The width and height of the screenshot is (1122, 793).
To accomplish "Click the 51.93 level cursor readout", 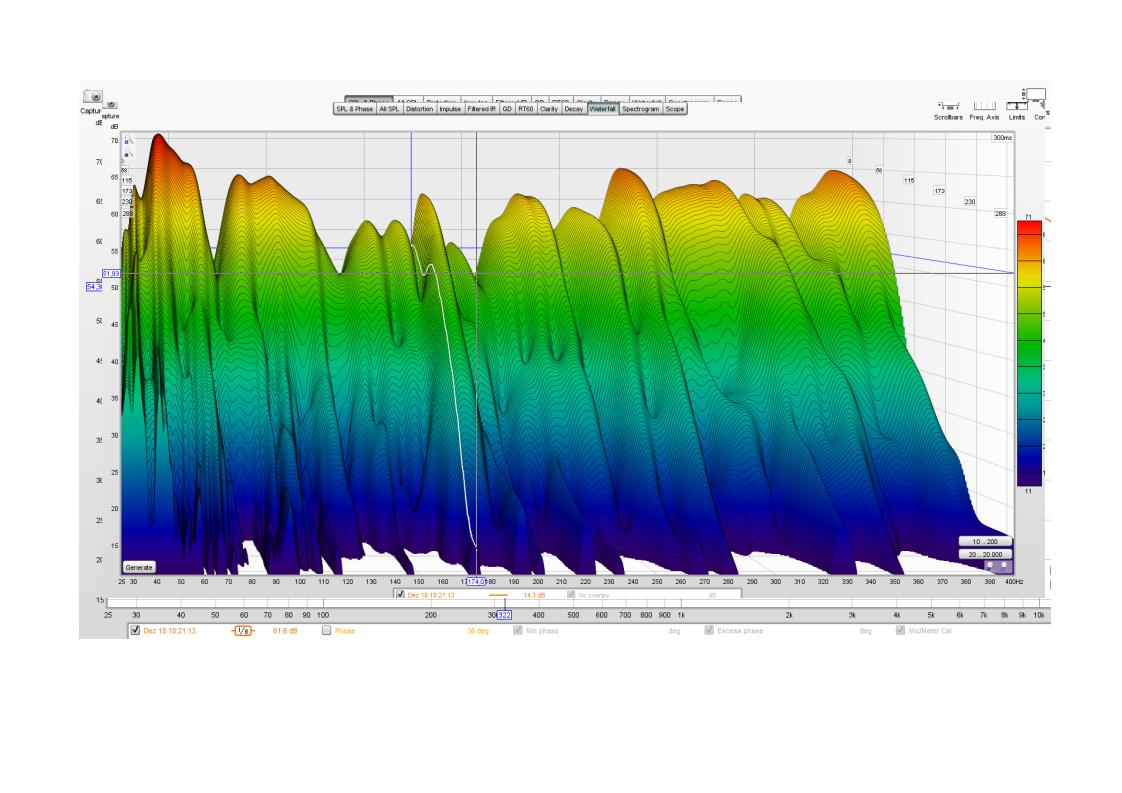I will pyautogui.click(x=111, y=273).
